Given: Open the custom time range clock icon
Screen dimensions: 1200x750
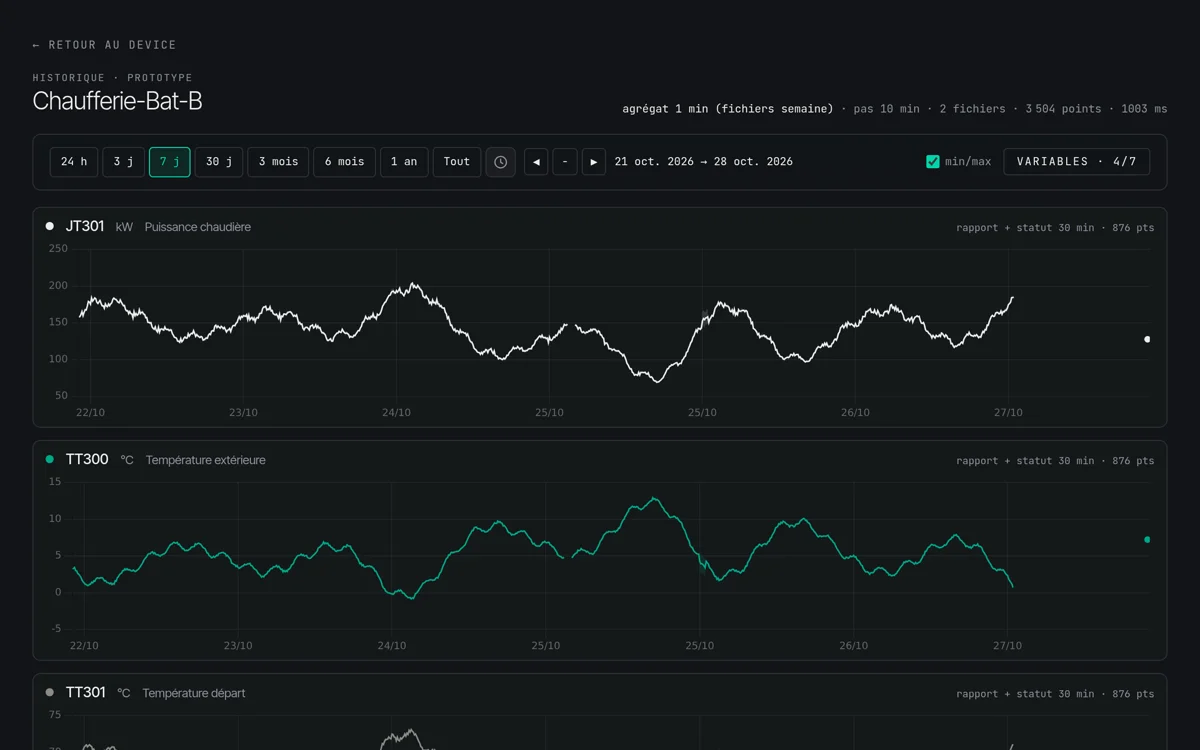Looking at the screenshot, I should (501, 162).
